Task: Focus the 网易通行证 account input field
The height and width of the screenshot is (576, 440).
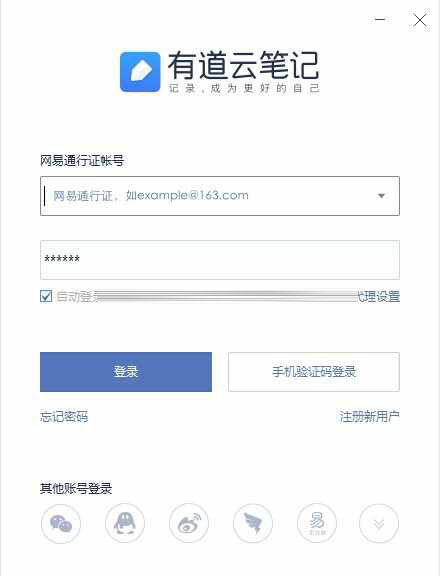Action: 220,196
